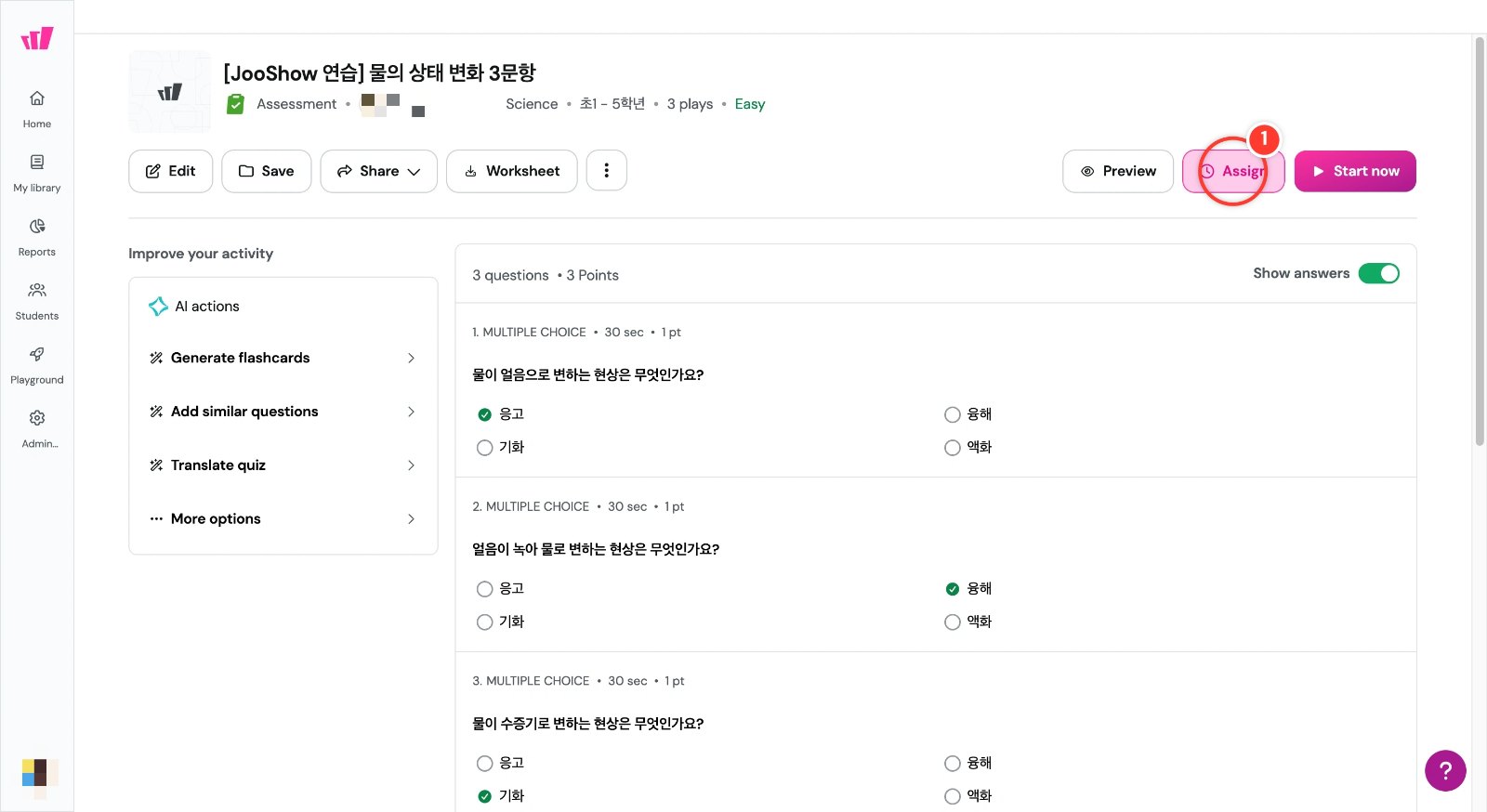Click the quiz cover thumbnail

click(x=170, y=92)
